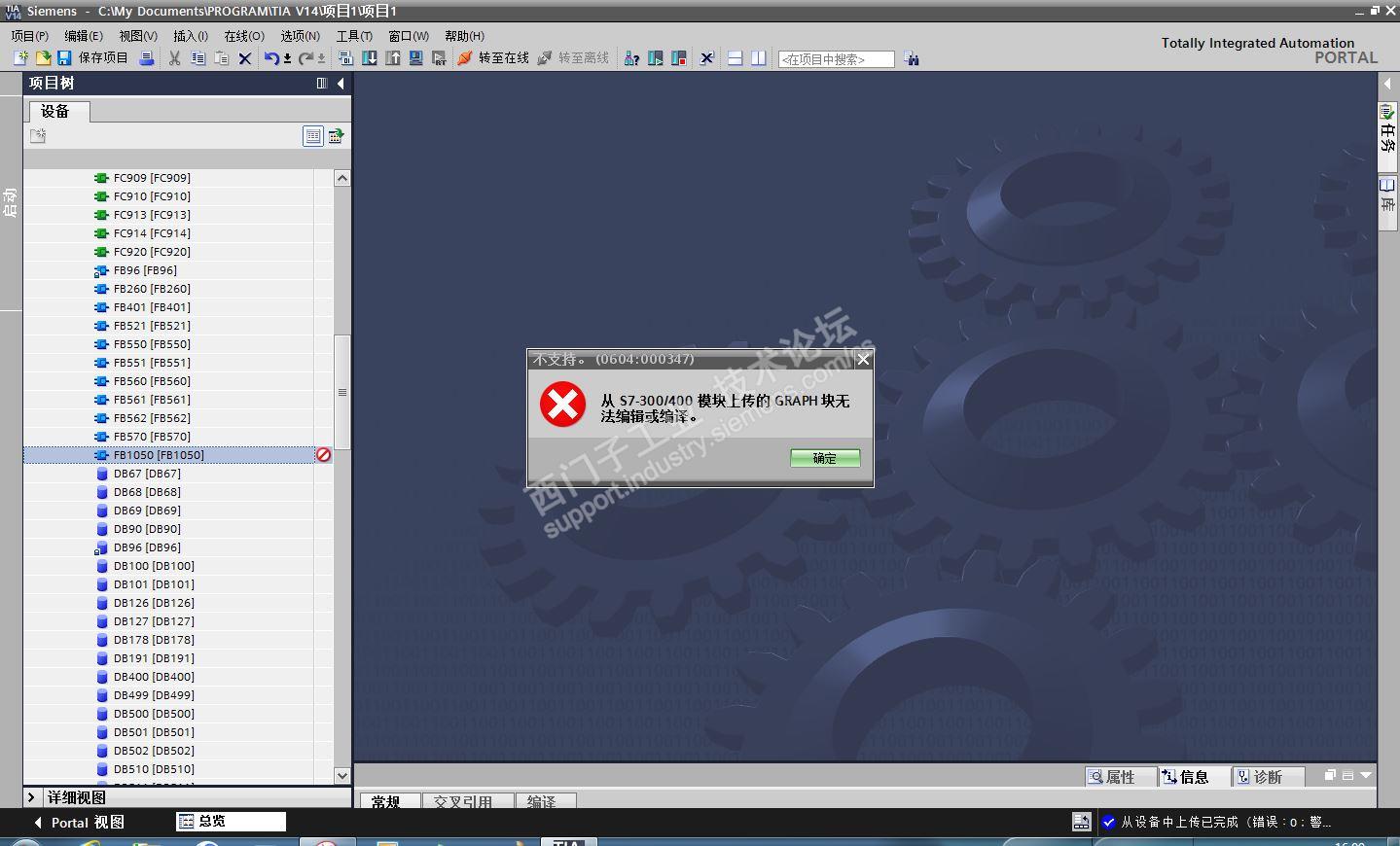Click the add new item icon in project tree
Image resolution: width=1400 pixels, height=846 pixels.
[x=38, y=136]
